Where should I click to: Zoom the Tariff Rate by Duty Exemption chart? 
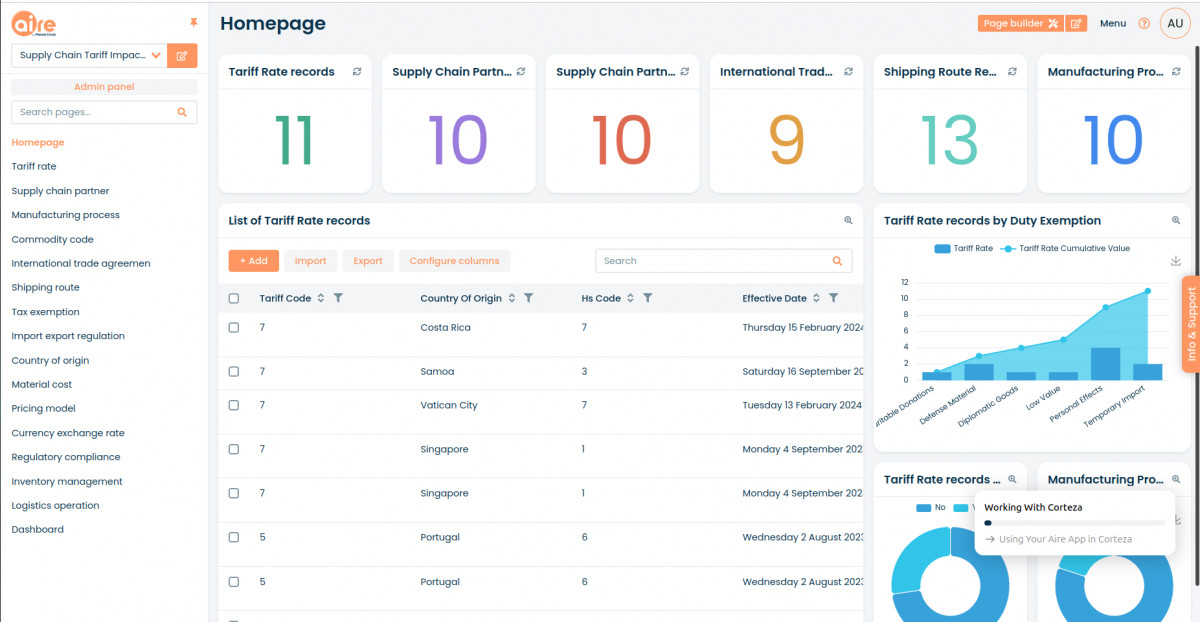point(1176,221)
